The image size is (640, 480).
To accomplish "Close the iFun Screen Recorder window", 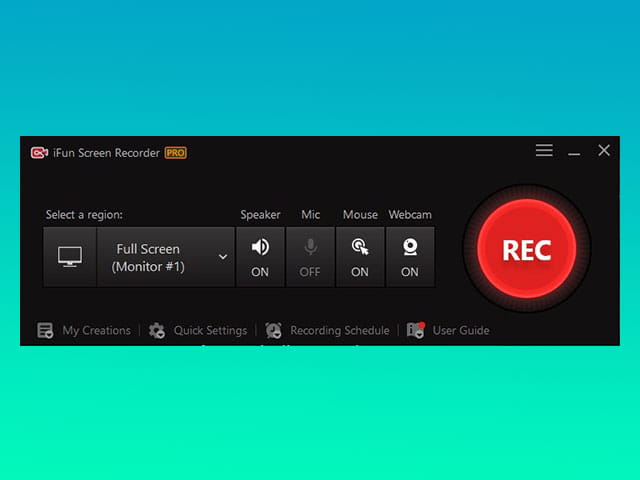I will coord(604,150).
